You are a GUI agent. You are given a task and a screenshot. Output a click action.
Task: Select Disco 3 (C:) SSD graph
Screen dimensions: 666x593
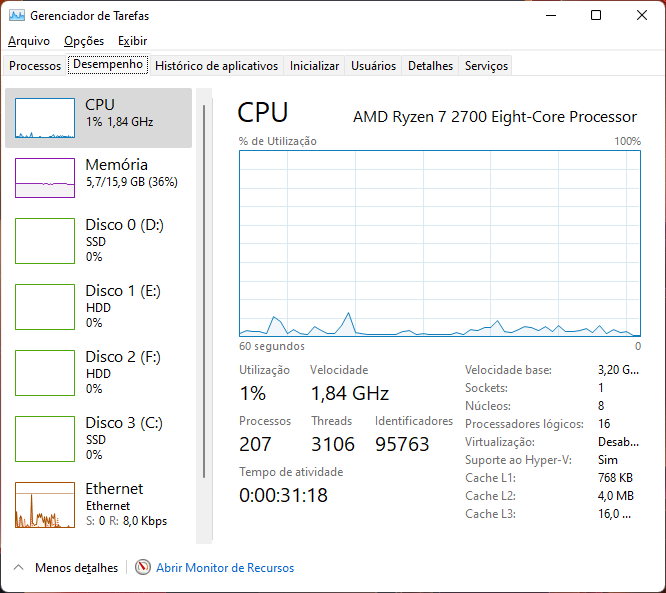45,438
